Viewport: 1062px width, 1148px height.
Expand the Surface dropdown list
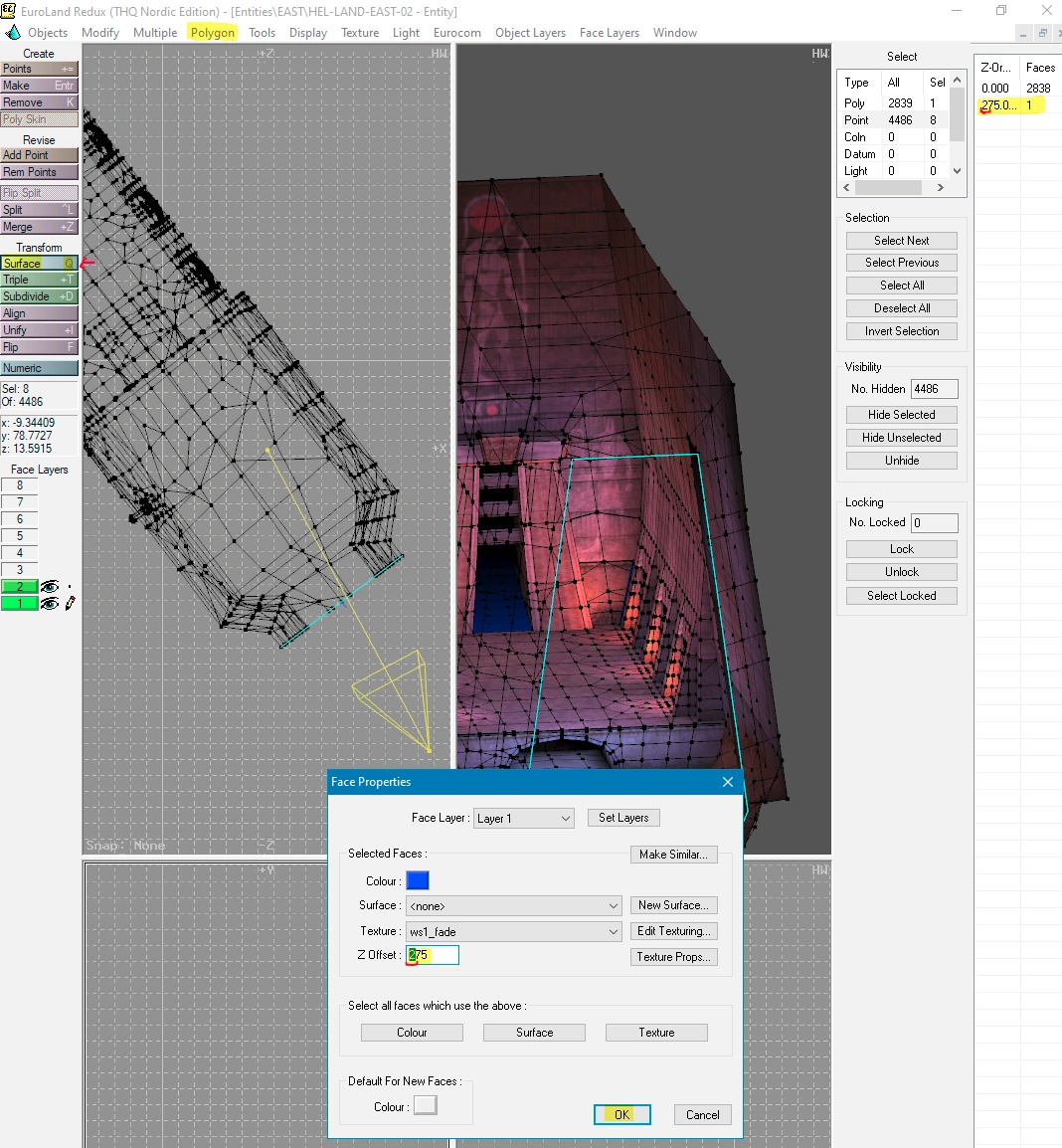click(x=514, y=905)
